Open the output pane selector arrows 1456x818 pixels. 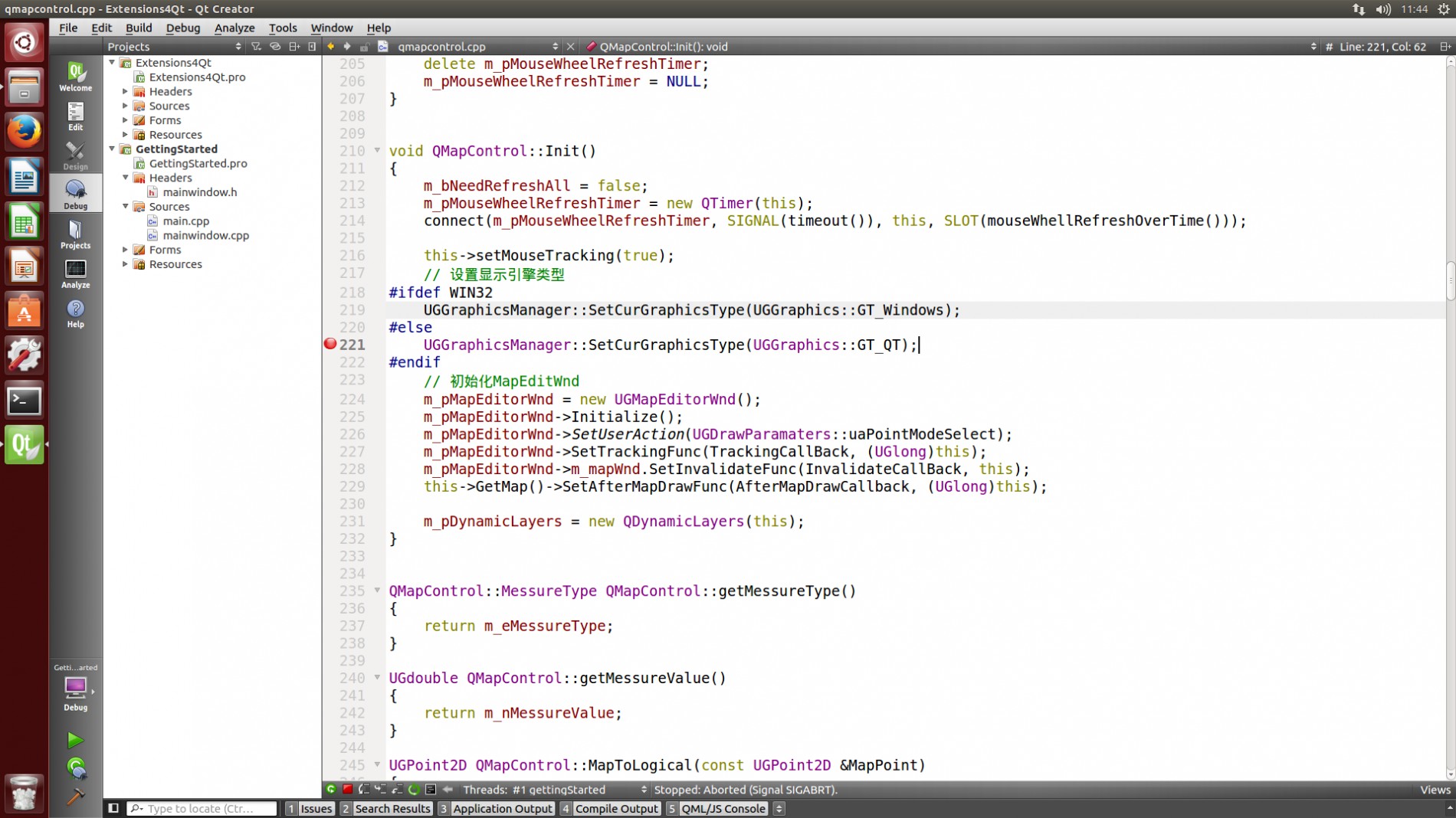[779, 808]
